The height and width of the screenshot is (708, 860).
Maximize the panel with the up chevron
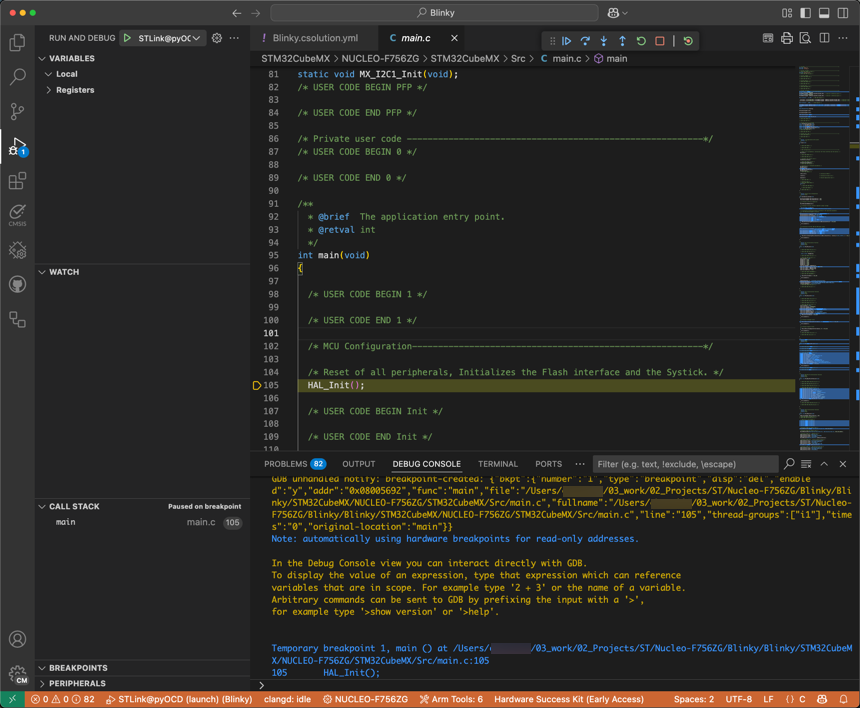(x=824, y=464)
